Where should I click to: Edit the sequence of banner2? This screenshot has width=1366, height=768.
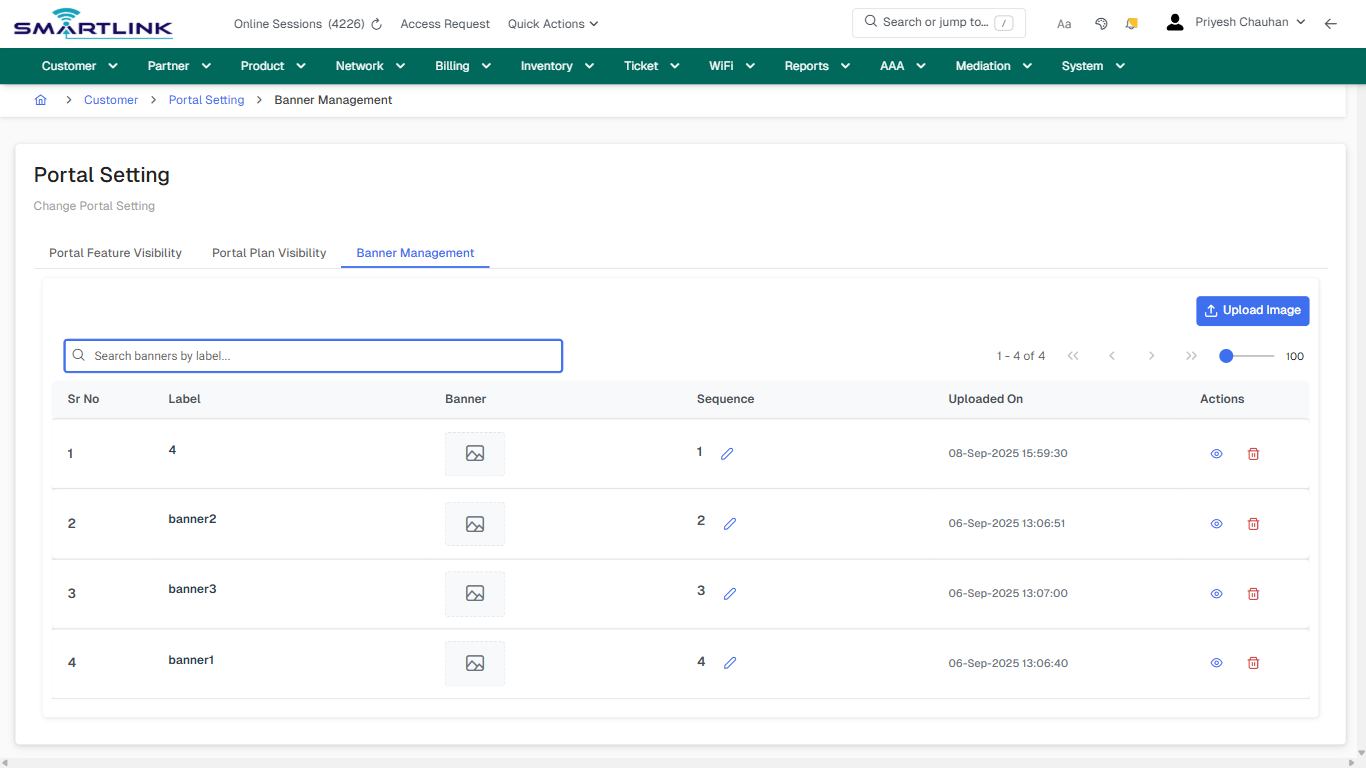click(730, 523)
